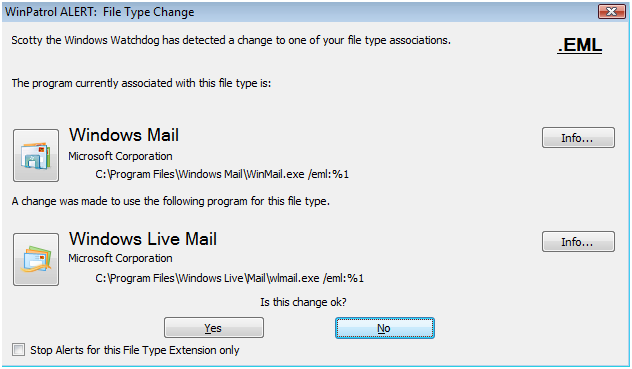The height and width of the screenshot is (369, 632).
Task: Click the 'Is this change ok?' prompt
Action: [303, 302]
